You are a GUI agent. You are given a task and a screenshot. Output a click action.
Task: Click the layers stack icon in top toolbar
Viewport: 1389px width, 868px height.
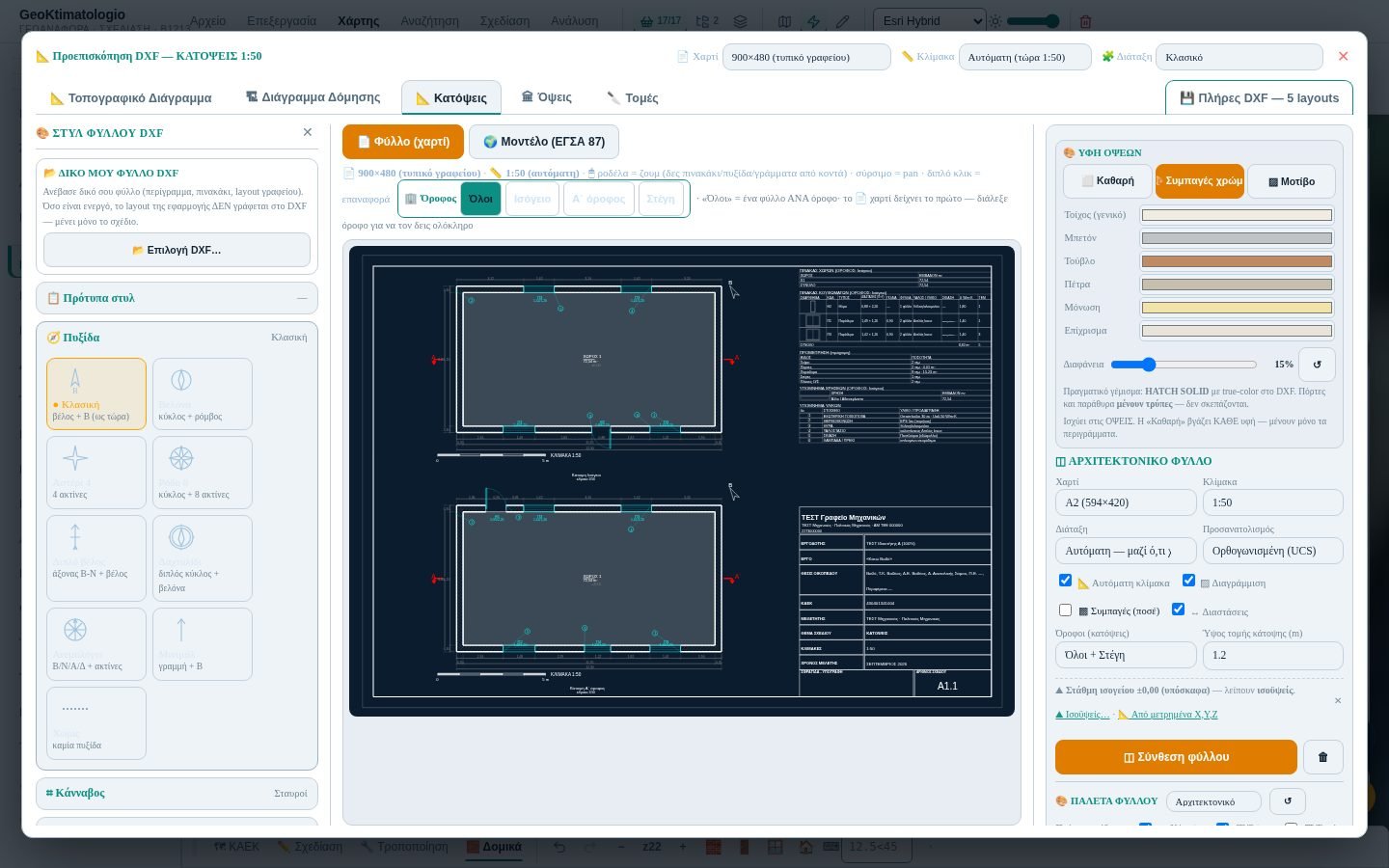tap(740, 21)
